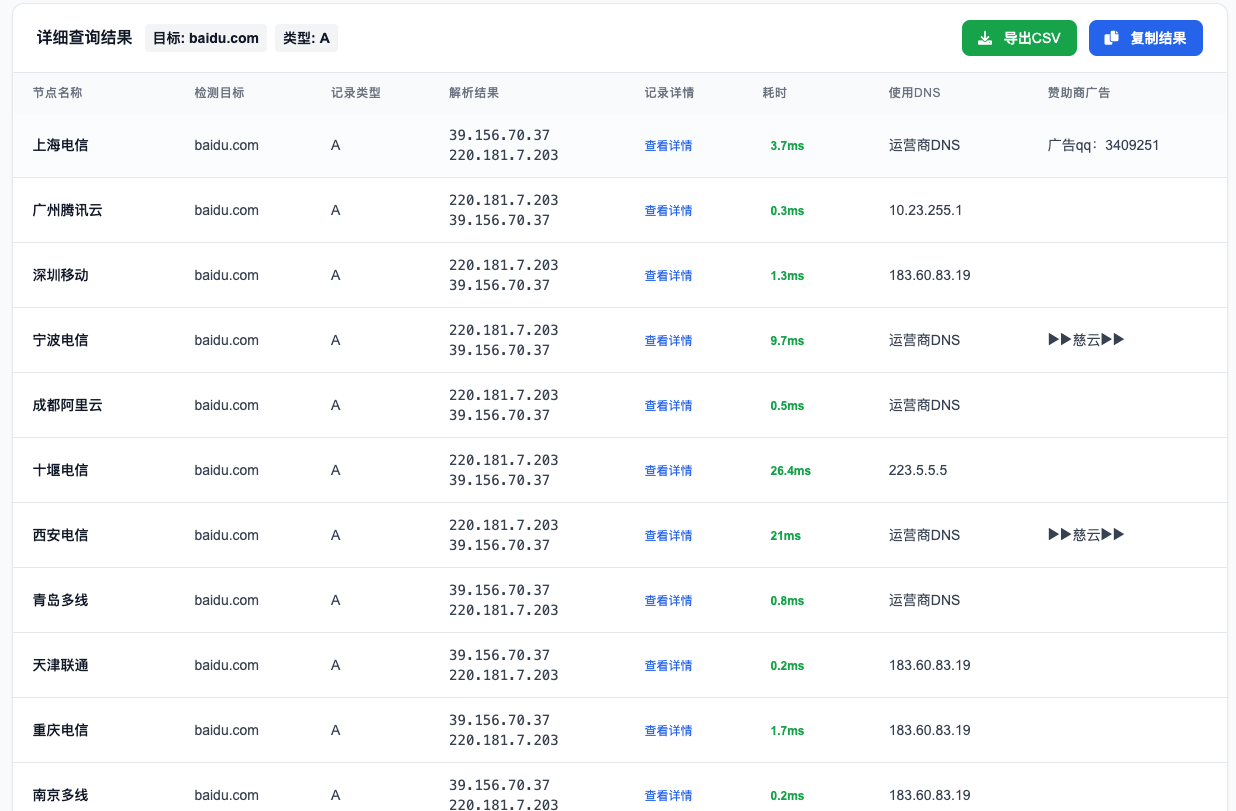
Task: Click the download icon on 导出CSV
Action: [x=985, y=38]
